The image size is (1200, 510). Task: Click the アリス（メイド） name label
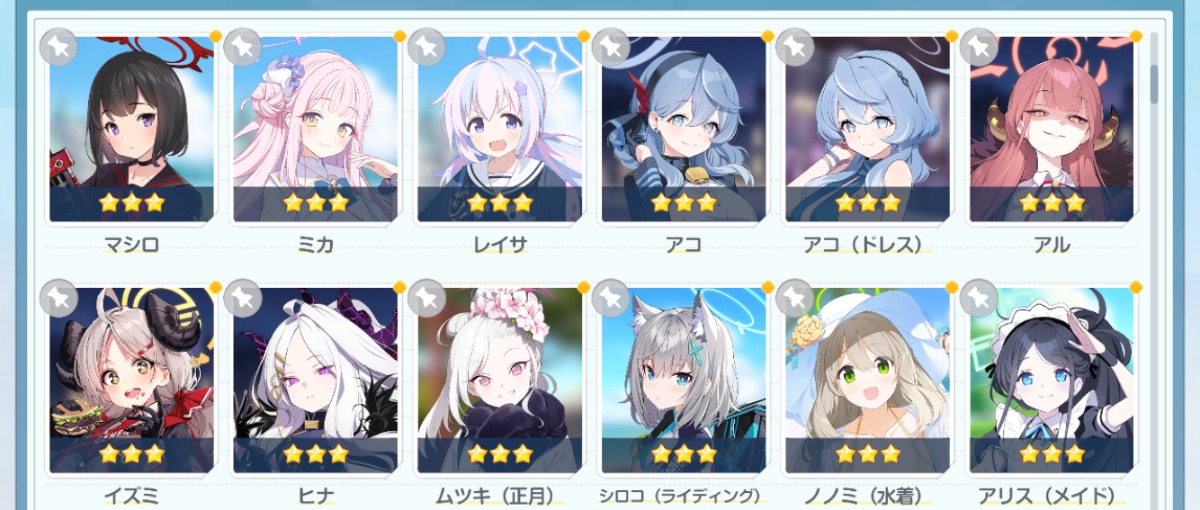(1051, 495)
